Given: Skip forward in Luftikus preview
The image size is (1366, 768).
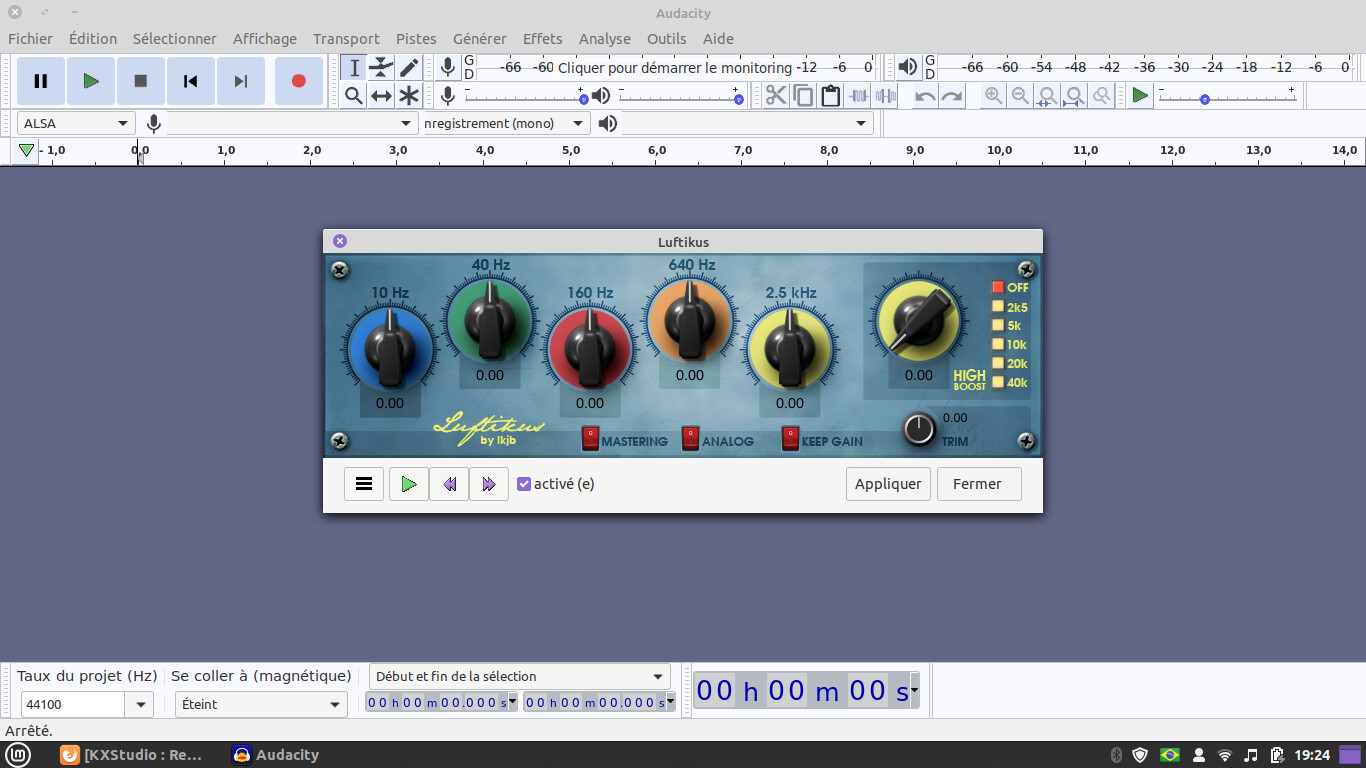Looking at the screenshot, I should click(489, 484).
